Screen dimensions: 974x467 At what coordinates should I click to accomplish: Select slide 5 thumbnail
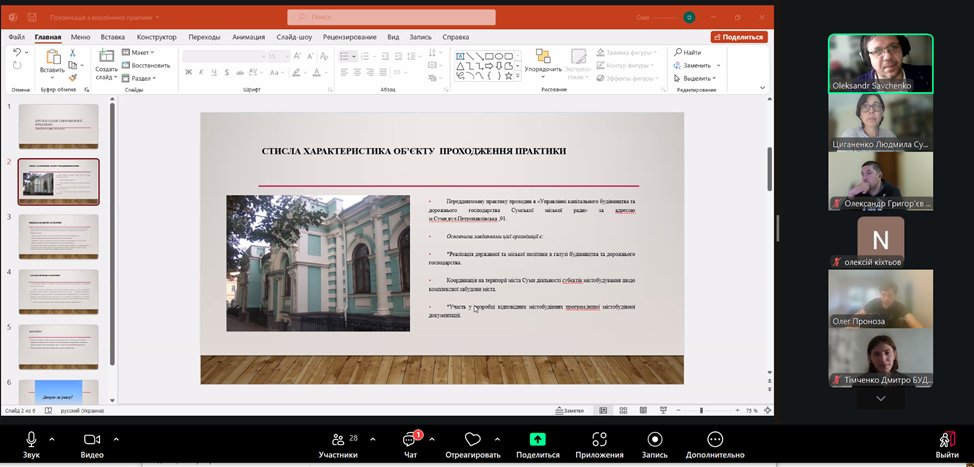tap(58, 347)
